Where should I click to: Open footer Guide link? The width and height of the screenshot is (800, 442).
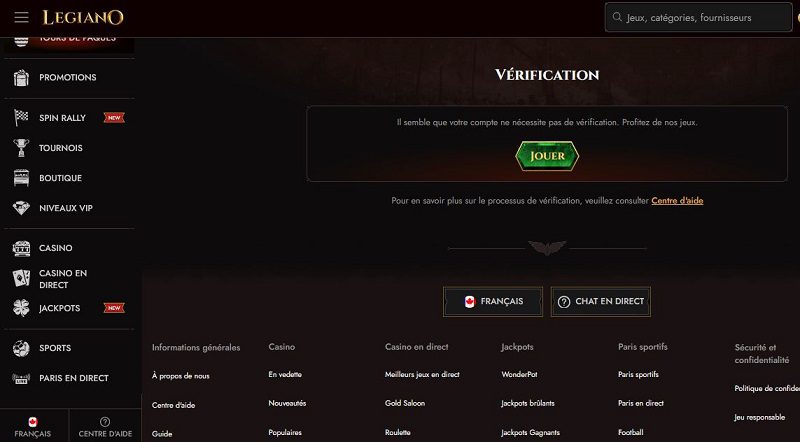162,434
